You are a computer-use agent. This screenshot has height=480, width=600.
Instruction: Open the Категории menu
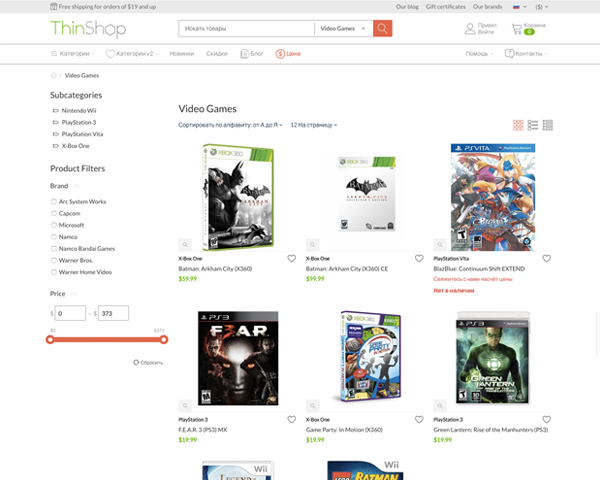(73, 54)
